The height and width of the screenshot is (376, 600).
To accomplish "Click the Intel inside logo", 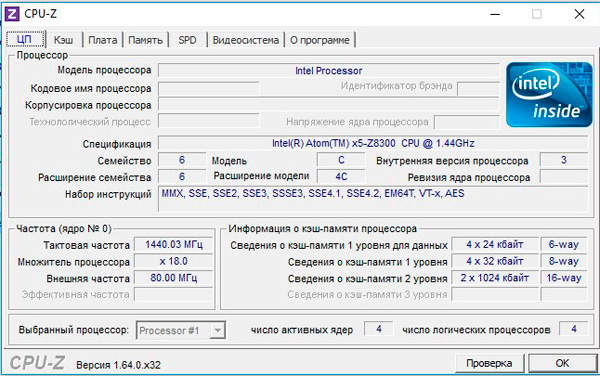I will [x=549, y=95].
